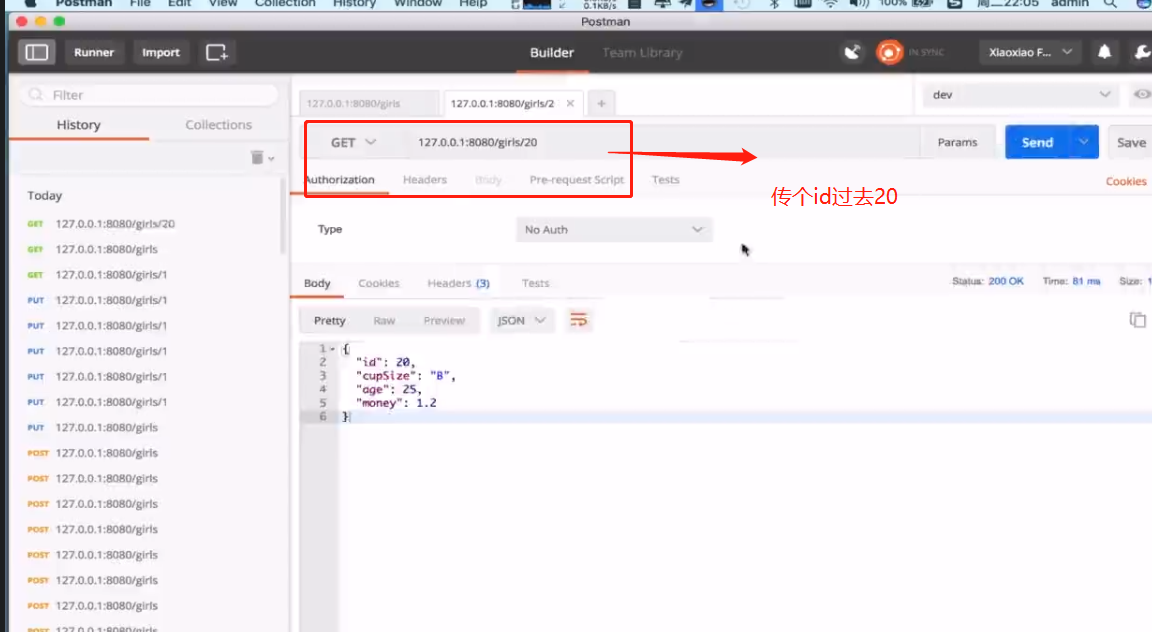Add a new request tab

point(601,104)
